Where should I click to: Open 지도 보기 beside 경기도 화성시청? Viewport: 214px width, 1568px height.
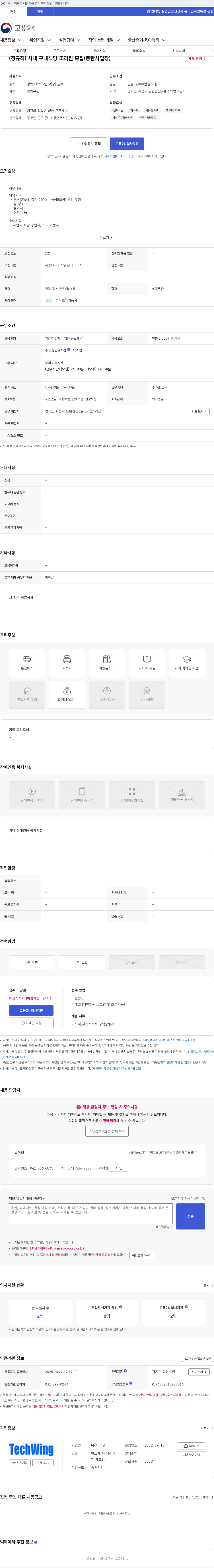point(199,1372)
